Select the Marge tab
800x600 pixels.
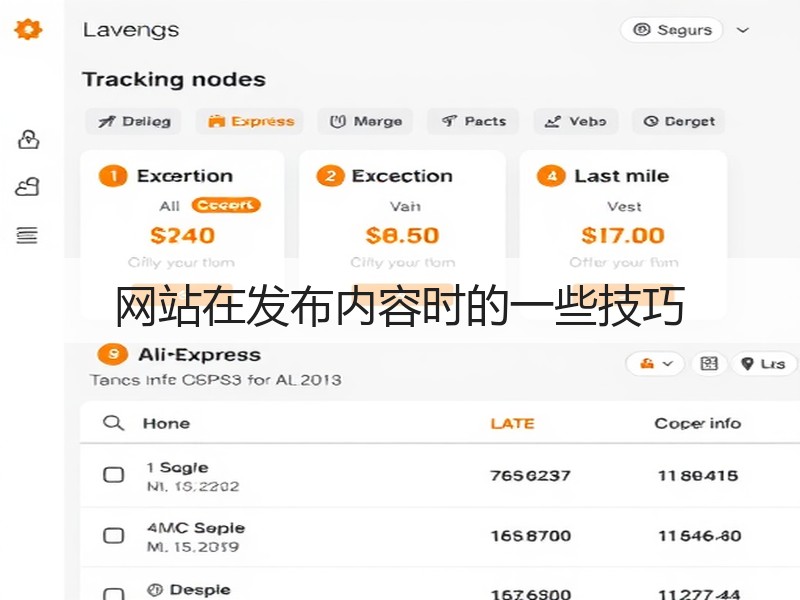[x=365, y=121]
